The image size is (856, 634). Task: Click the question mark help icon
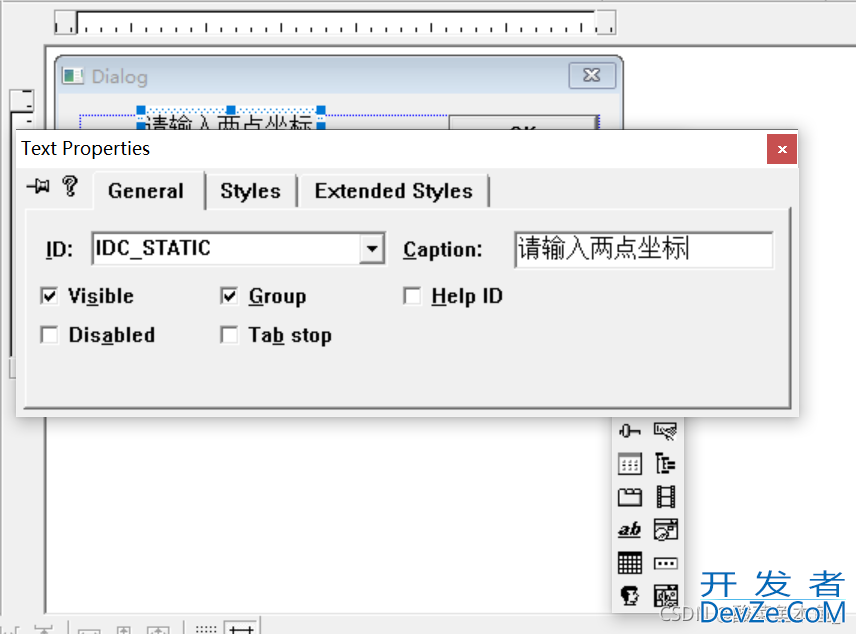click(x=70, y=187)
